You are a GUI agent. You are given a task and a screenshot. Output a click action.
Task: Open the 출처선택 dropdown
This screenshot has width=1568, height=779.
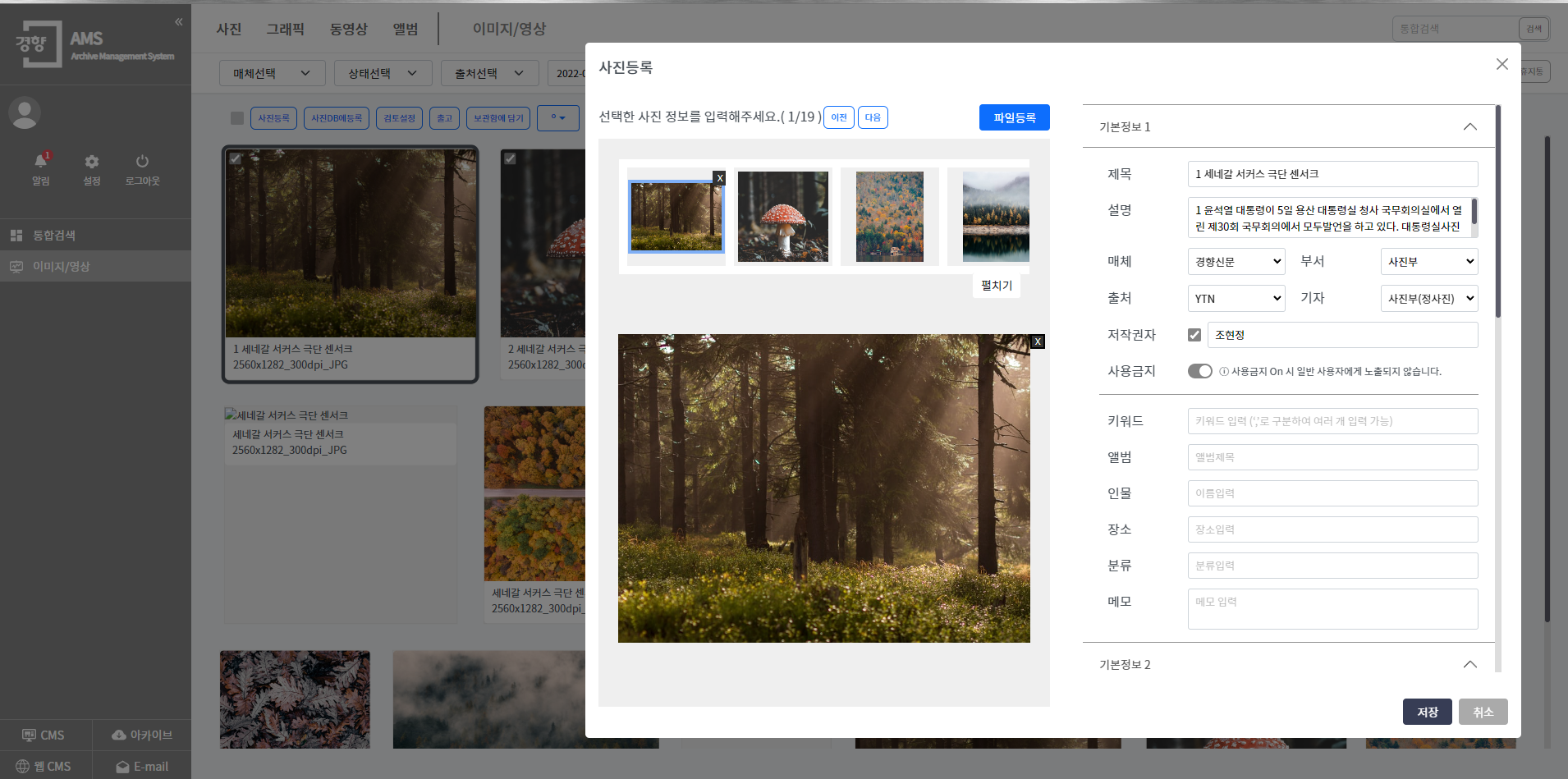490,73
